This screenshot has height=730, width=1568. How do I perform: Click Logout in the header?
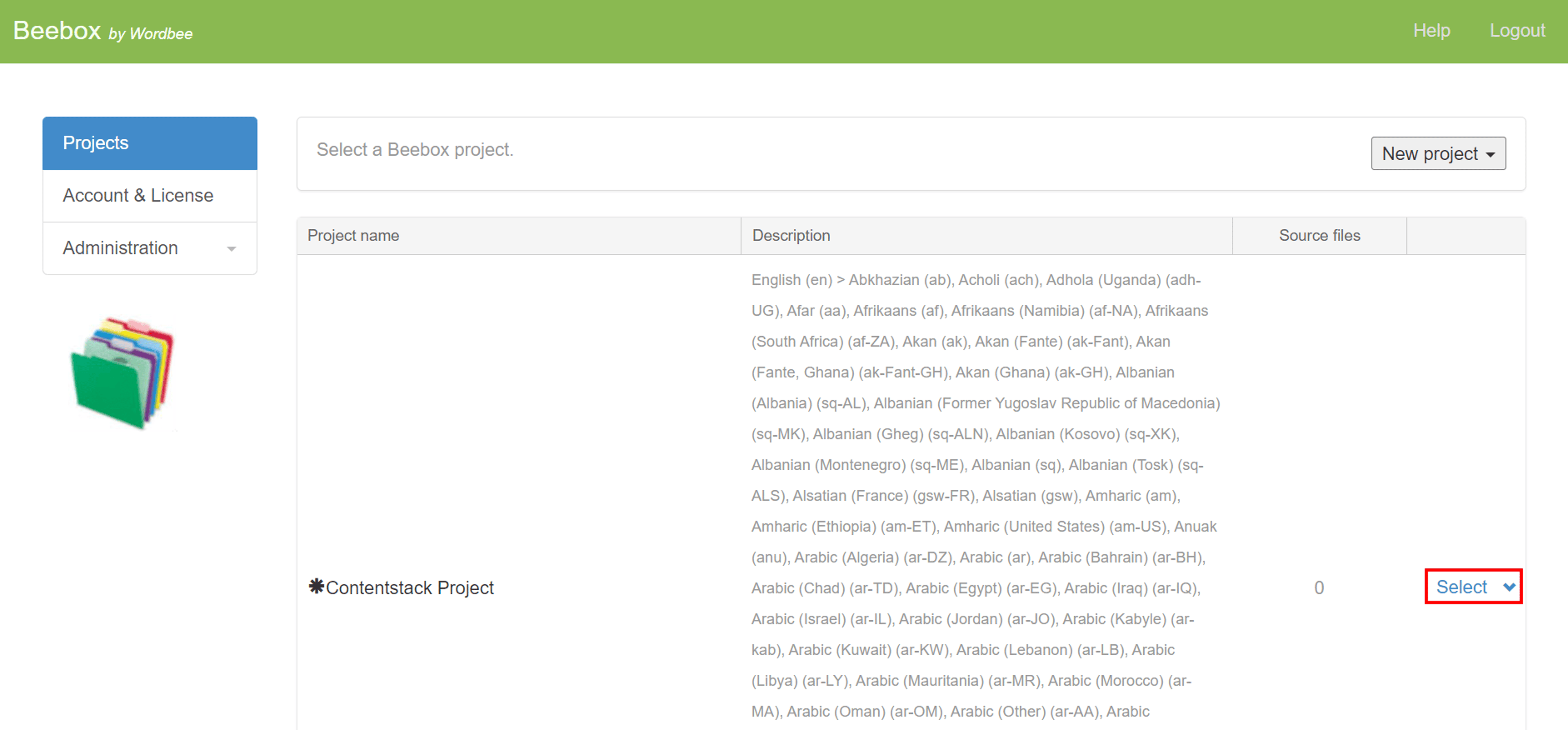[1517, 31]
